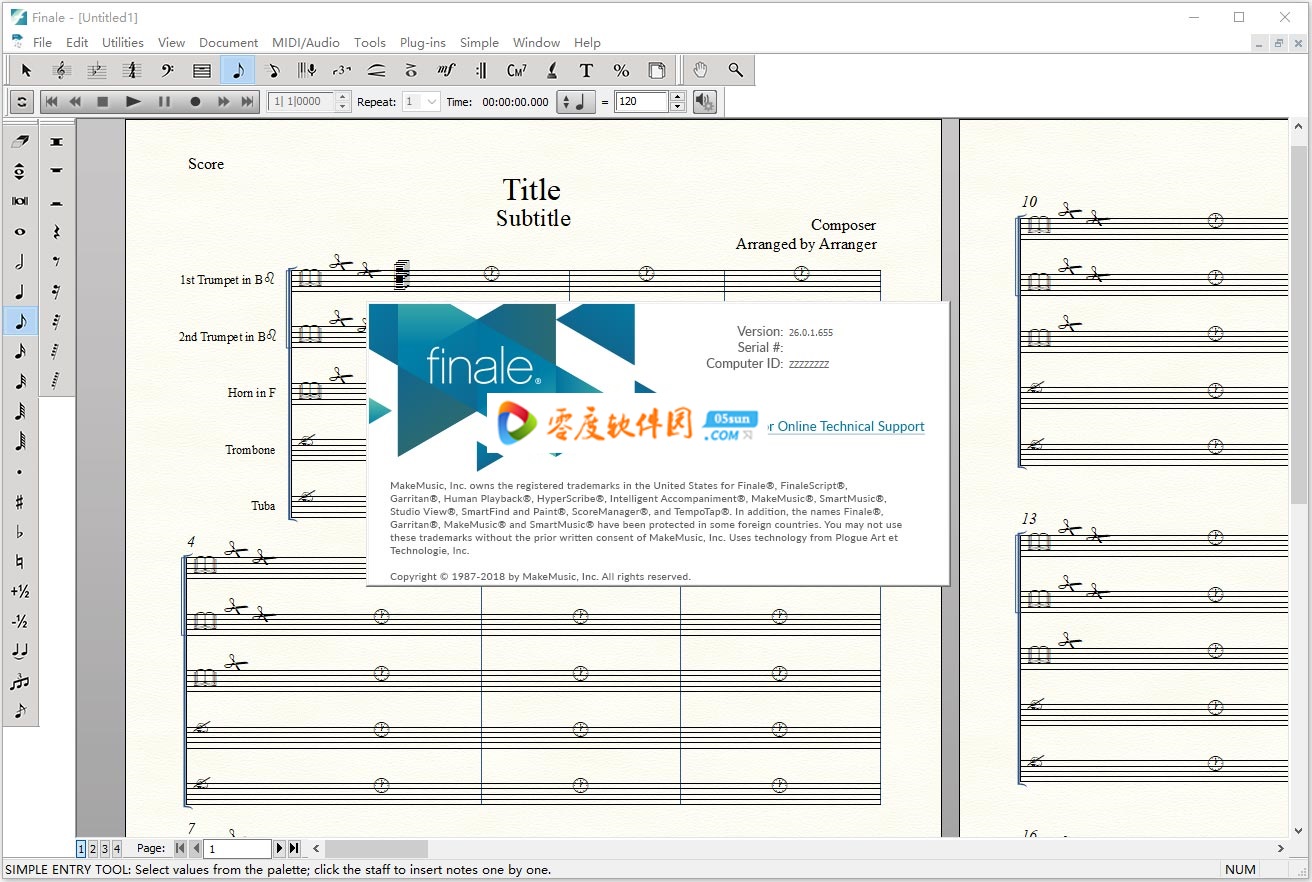Toggle the flat accidental

pyautogui.click(x=20, y=531)
